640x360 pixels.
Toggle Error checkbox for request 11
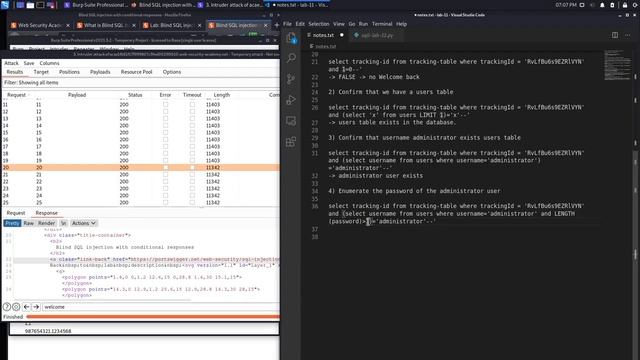[165, 104]
